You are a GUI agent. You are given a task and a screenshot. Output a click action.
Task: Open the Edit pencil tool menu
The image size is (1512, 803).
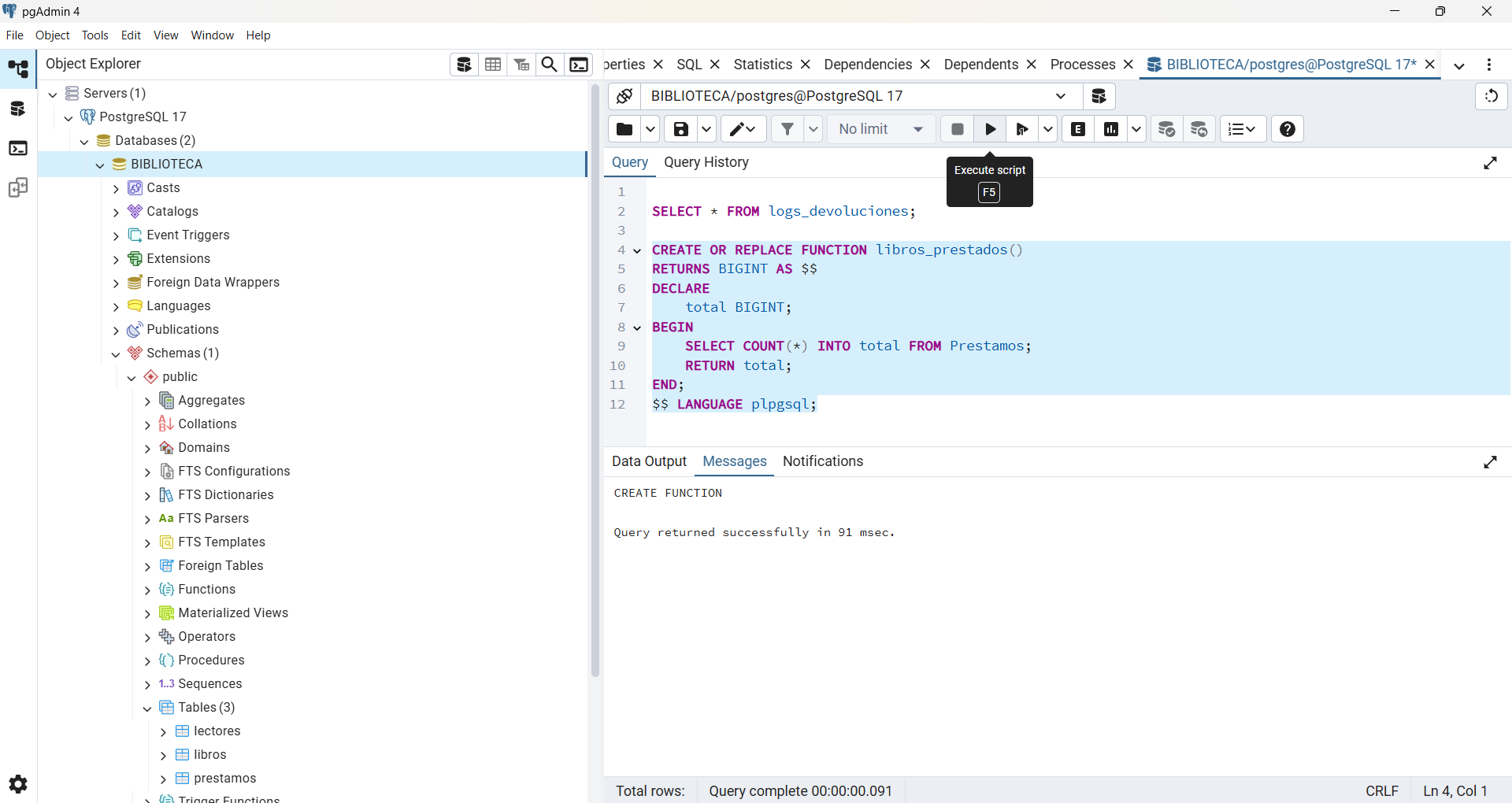[x=743, y=129]
